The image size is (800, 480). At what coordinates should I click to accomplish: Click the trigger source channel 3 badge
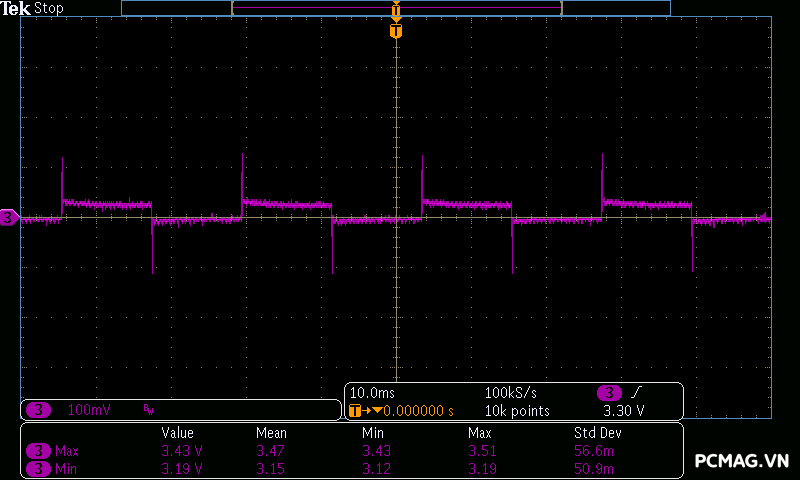(x=609, y=393)
